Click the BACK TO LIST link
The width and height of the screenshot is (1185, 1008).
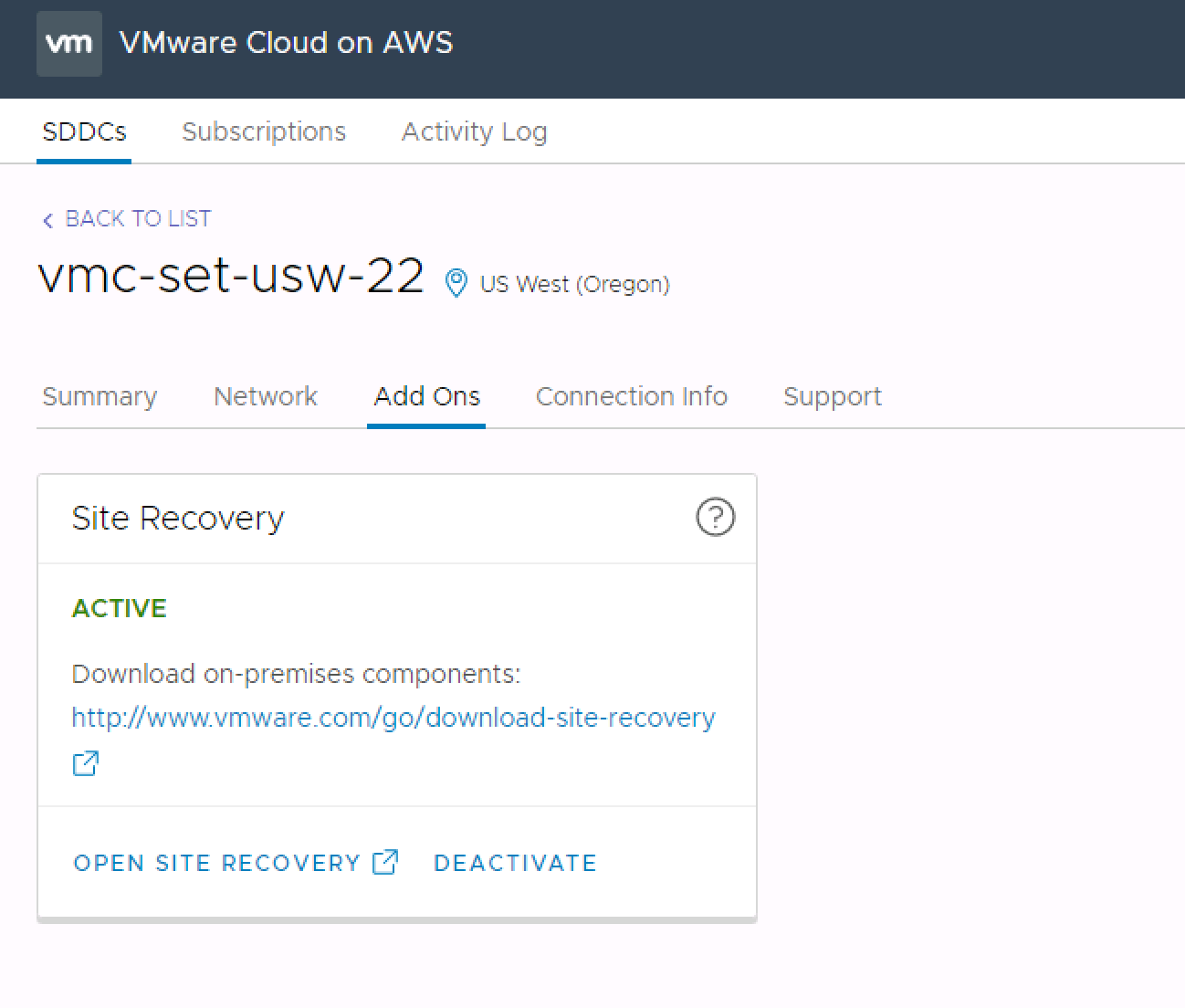tap(138, 219)
